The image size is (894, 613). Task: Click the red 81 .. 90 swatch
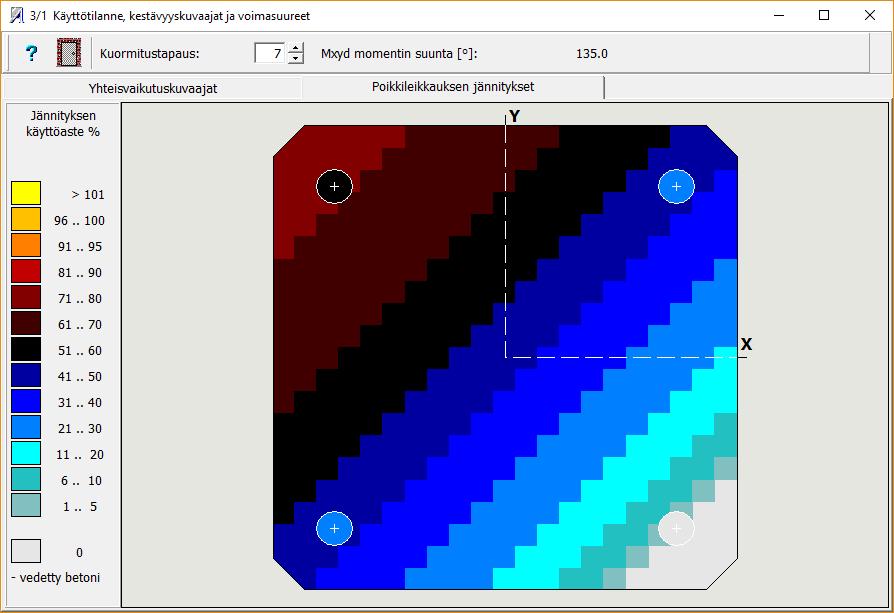tap(26, 271)
